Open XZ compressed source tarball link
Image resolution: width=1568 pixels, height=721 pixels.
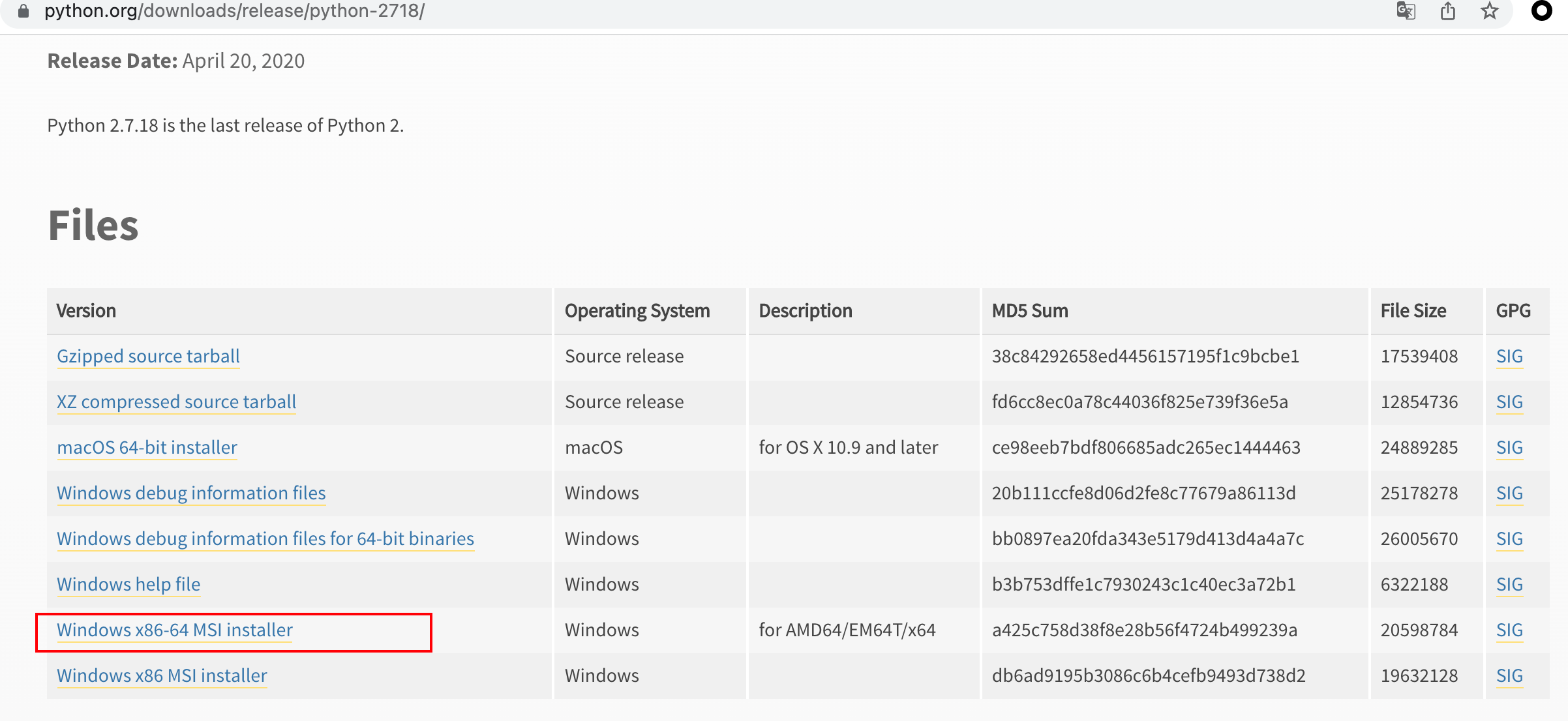coord(176,402)
